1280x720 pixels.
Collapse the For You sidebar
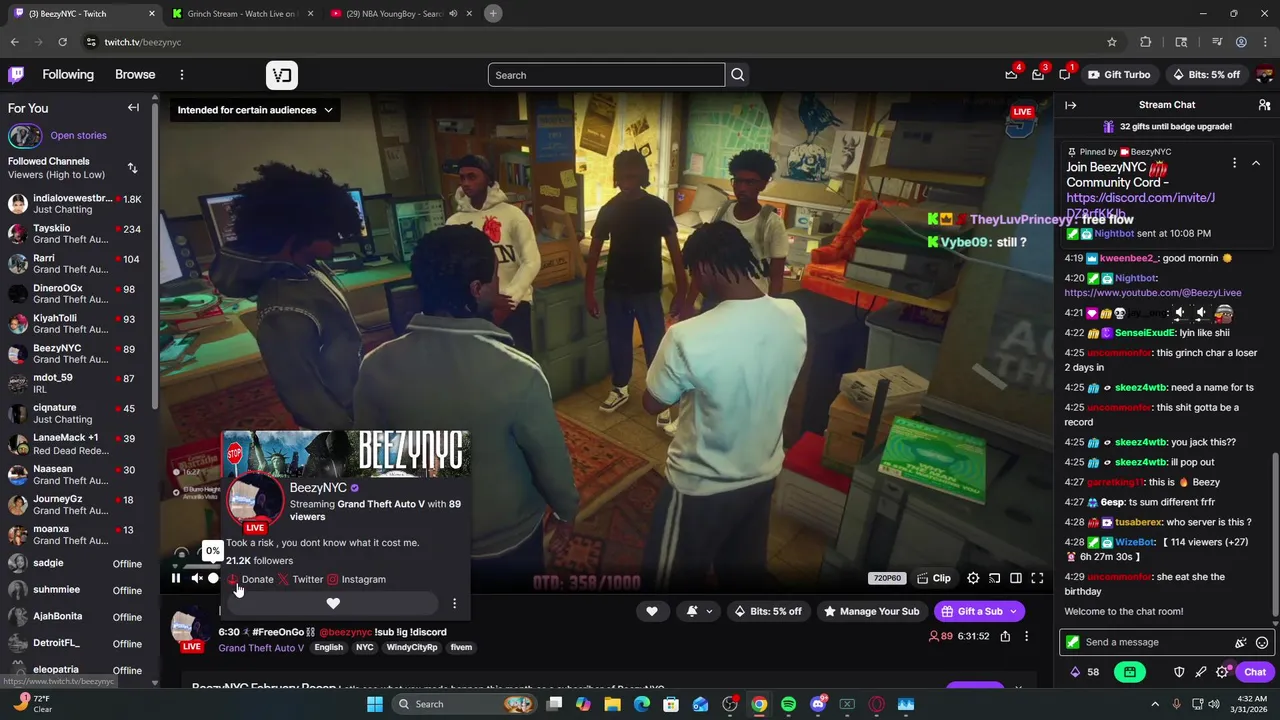[x=133, y=108]
